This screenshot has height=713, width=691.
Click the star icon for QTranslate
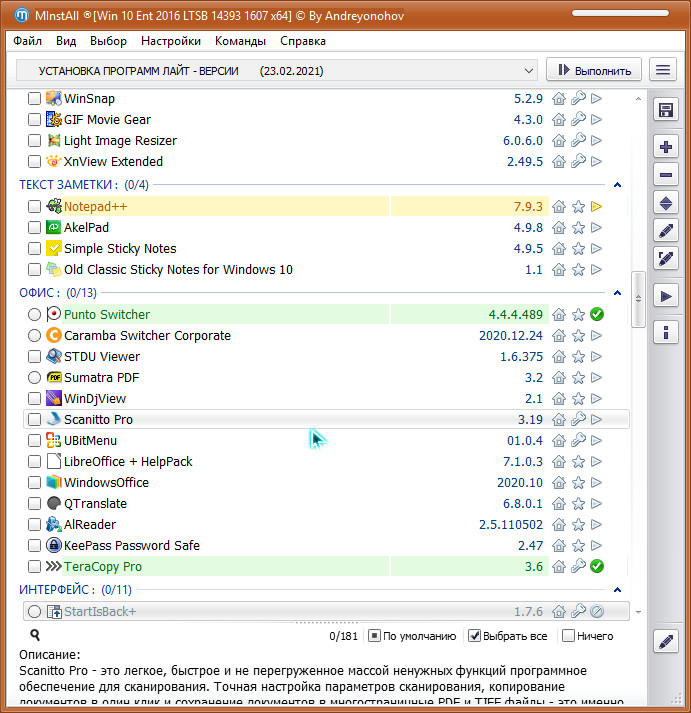(x=578, y=503)
